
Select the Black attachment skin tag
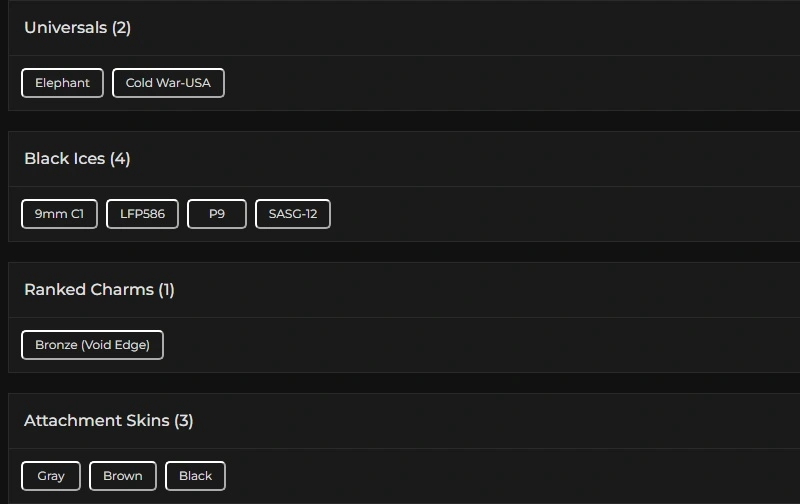[195, 476]
